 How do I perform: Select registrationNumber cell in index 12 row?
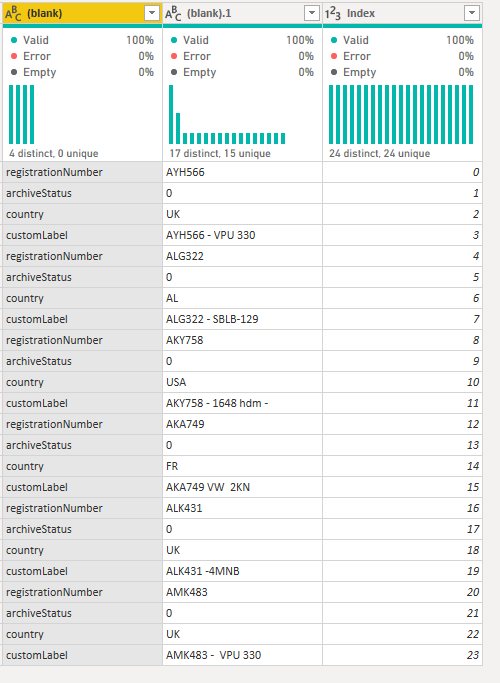coord(82,424)
